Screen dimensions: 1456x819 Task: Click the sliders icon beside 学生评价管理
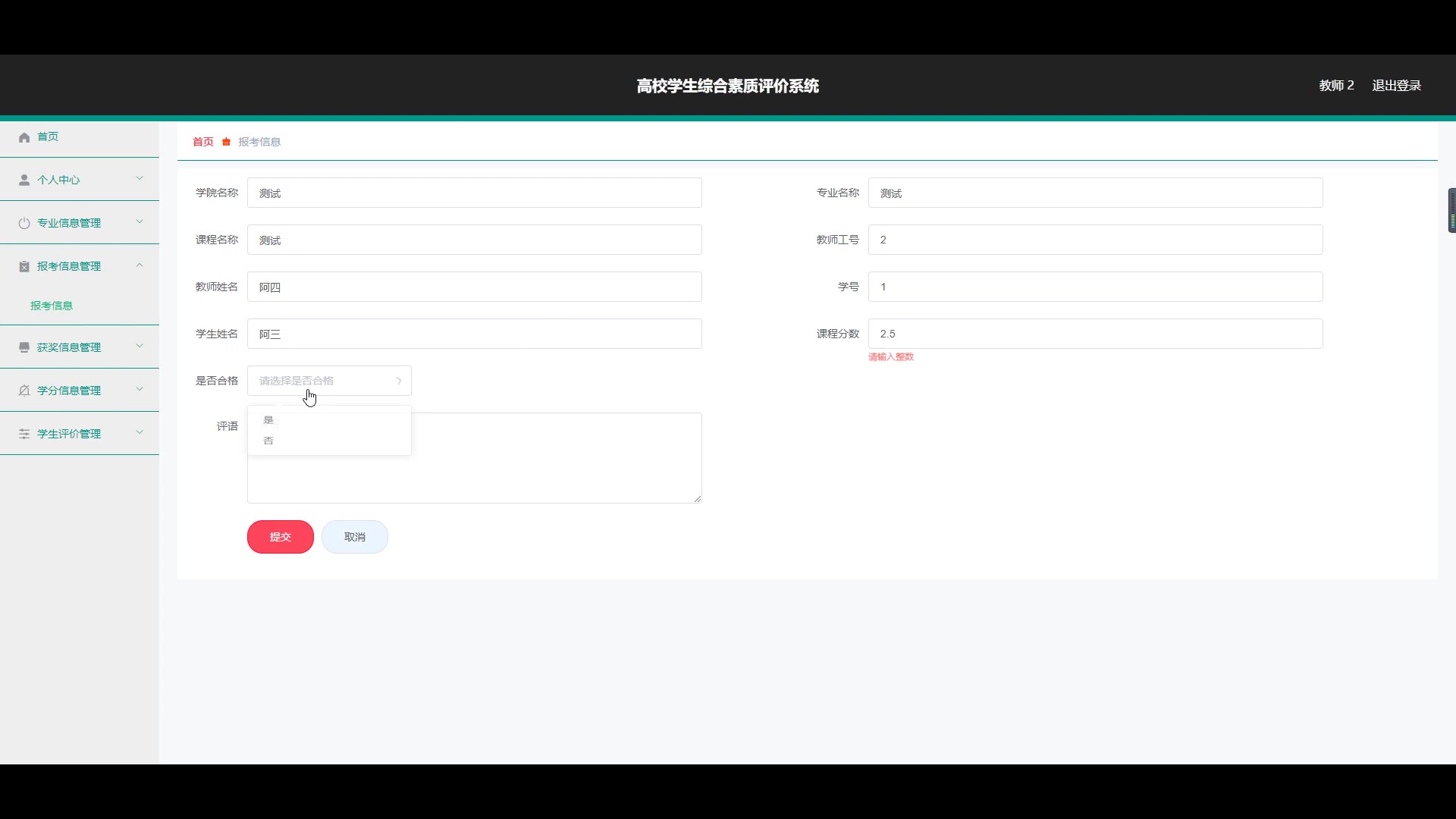[24, 434]
